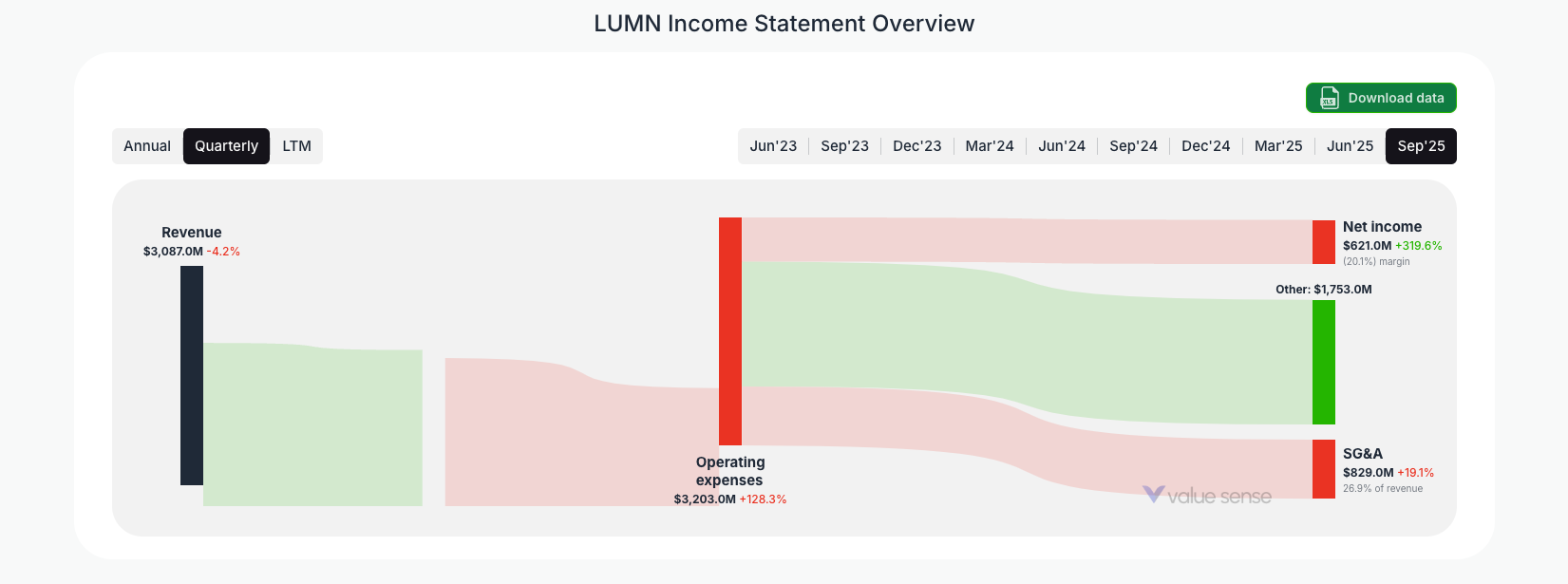Select the Jun'23 period
The image size is (1568, 584).
pyautogui.click(x=773, y=146)
